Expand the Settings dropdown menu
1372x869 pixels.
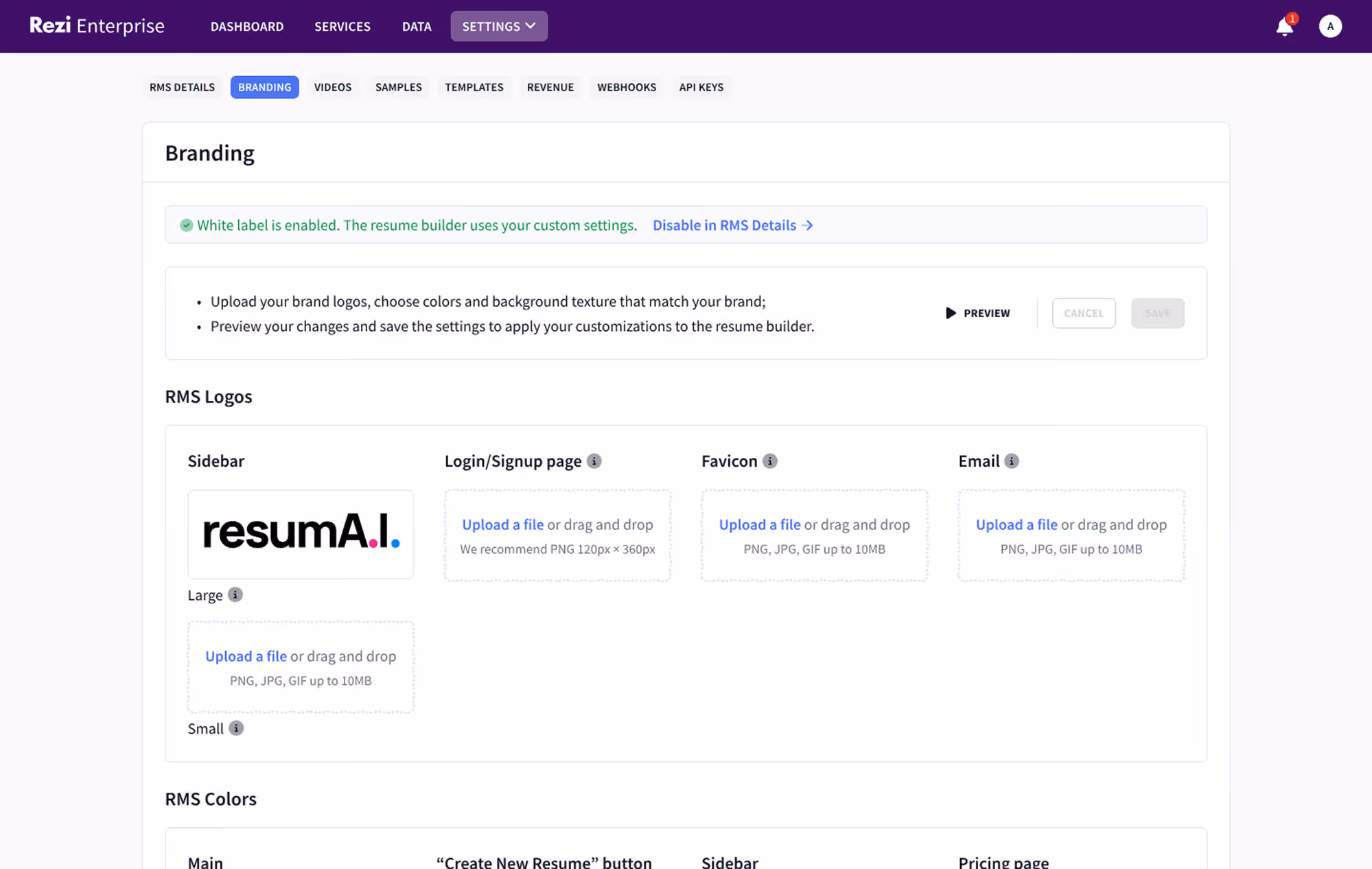click(499, 26)
